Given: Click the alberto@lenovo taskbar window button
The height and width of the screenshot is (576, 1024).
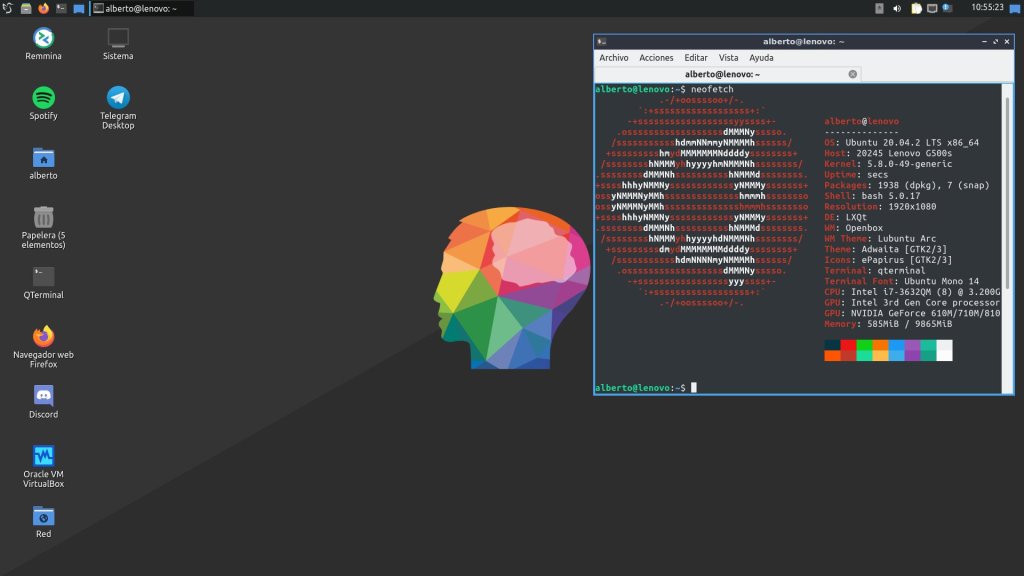Looking at the screenshot, I should [141, 8].
